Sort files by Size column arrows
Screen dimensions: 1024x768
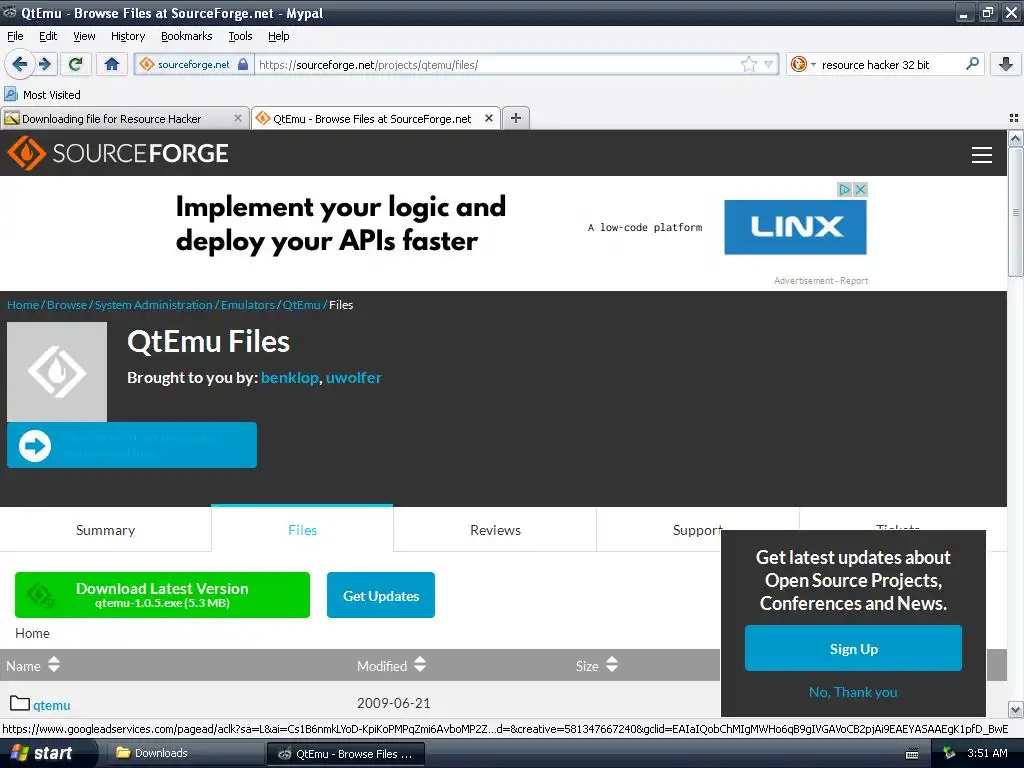point(612,665)
